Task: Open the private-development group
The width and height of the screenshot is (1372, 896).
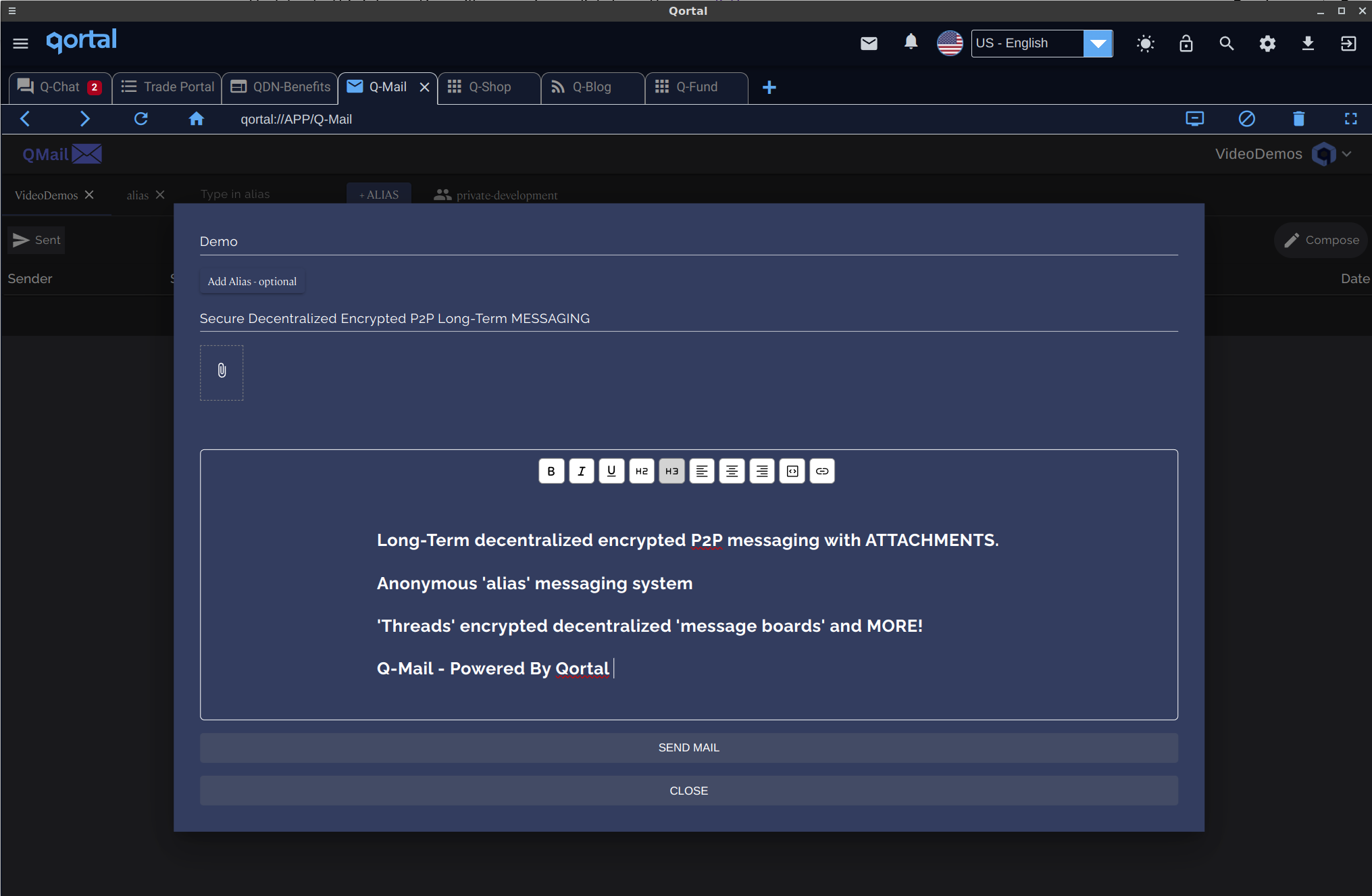Action: (x=496, y=195)
